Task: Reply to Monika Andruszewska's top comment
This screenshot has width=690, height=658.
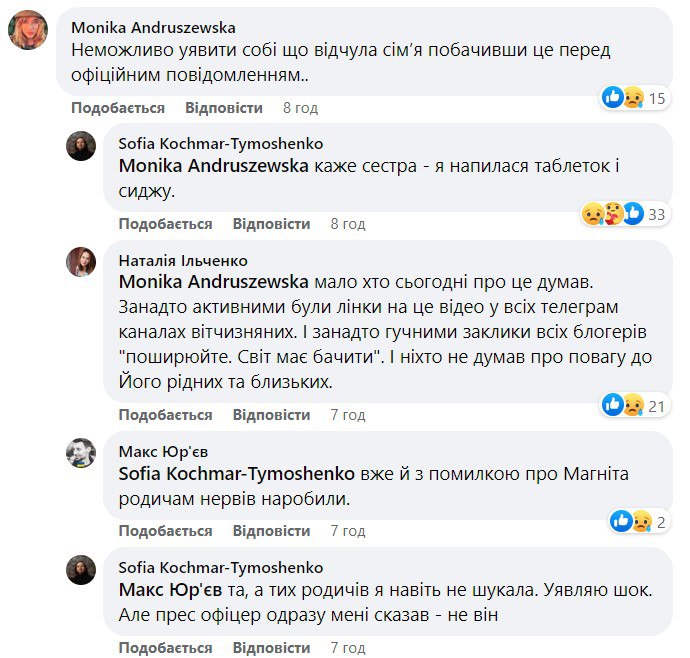Action: 224,108
